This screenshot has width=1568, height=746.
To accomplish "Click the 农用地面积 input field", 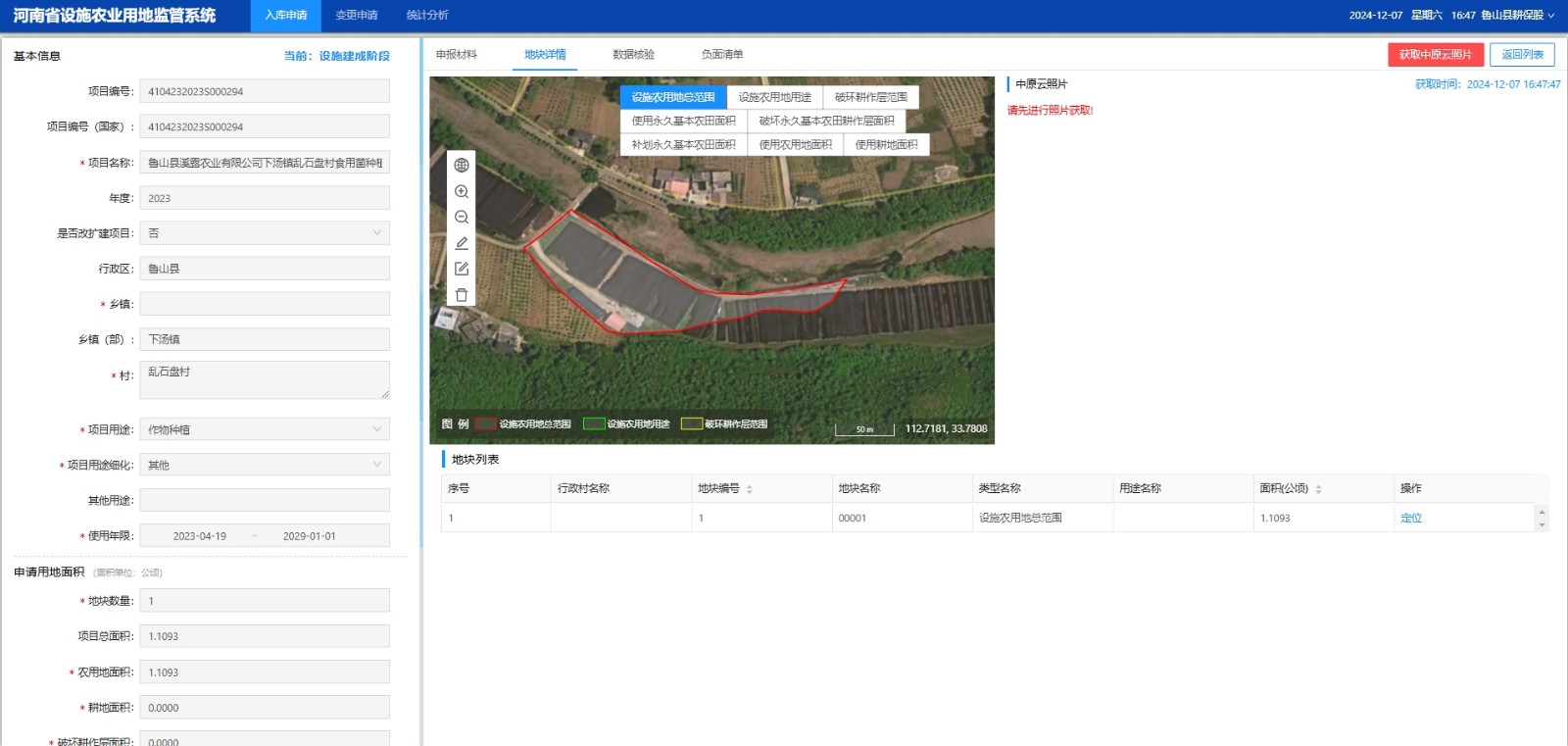I will coord(265,672).
